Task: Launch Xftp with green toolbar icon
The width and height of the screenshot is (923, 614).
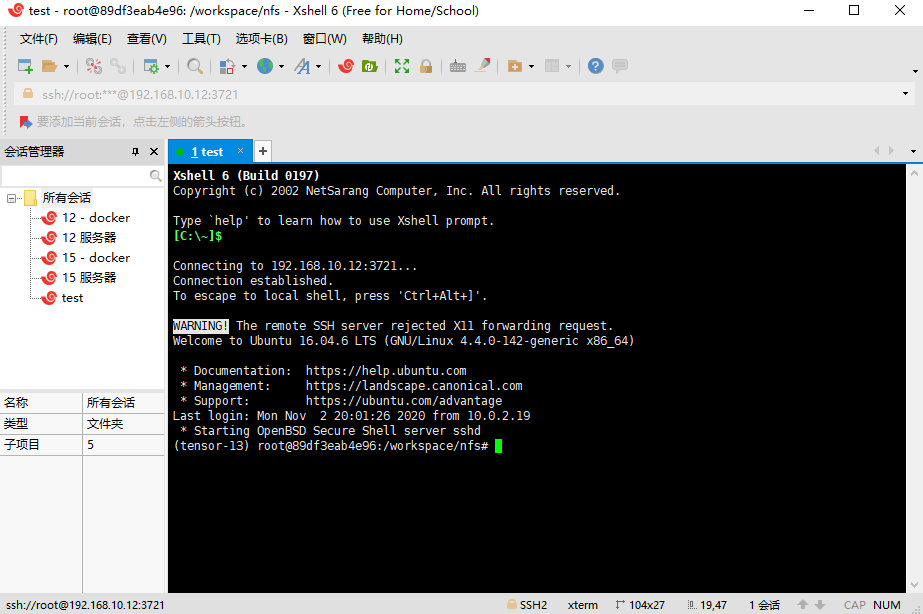Action: point(370,66)
